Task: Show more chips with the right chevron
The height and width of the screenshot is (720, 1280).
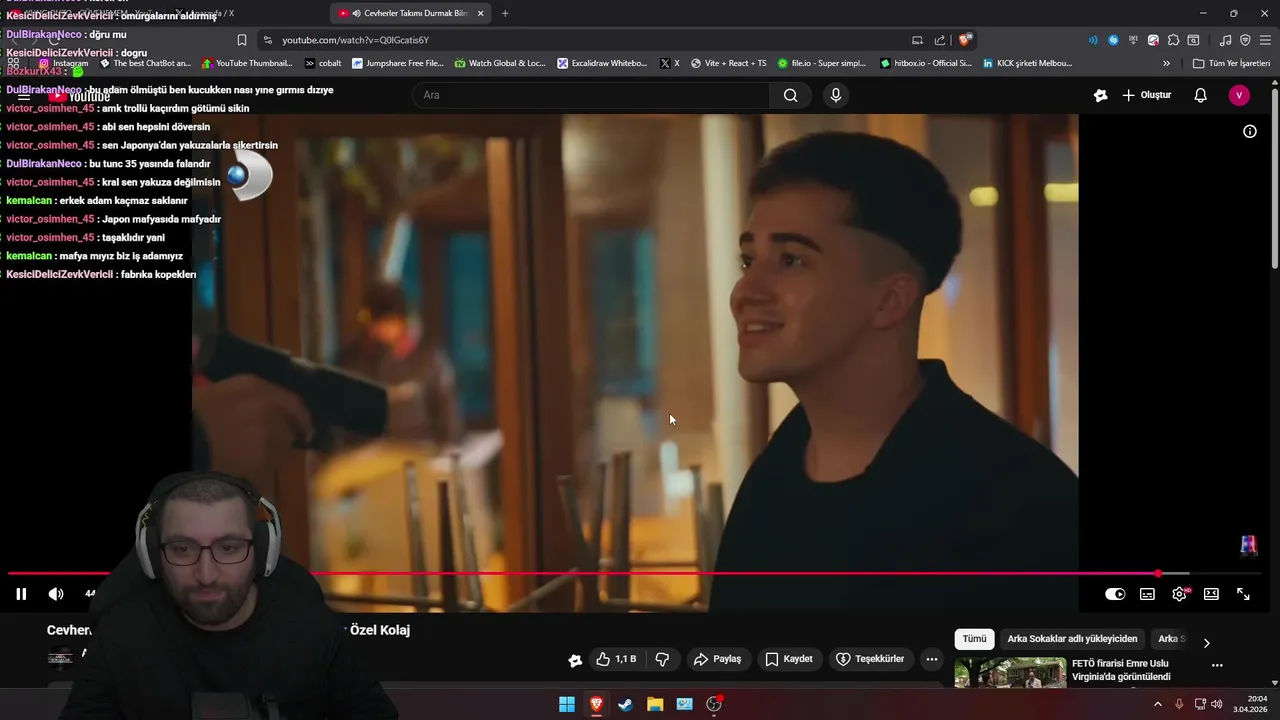Action: [1206, 643]
